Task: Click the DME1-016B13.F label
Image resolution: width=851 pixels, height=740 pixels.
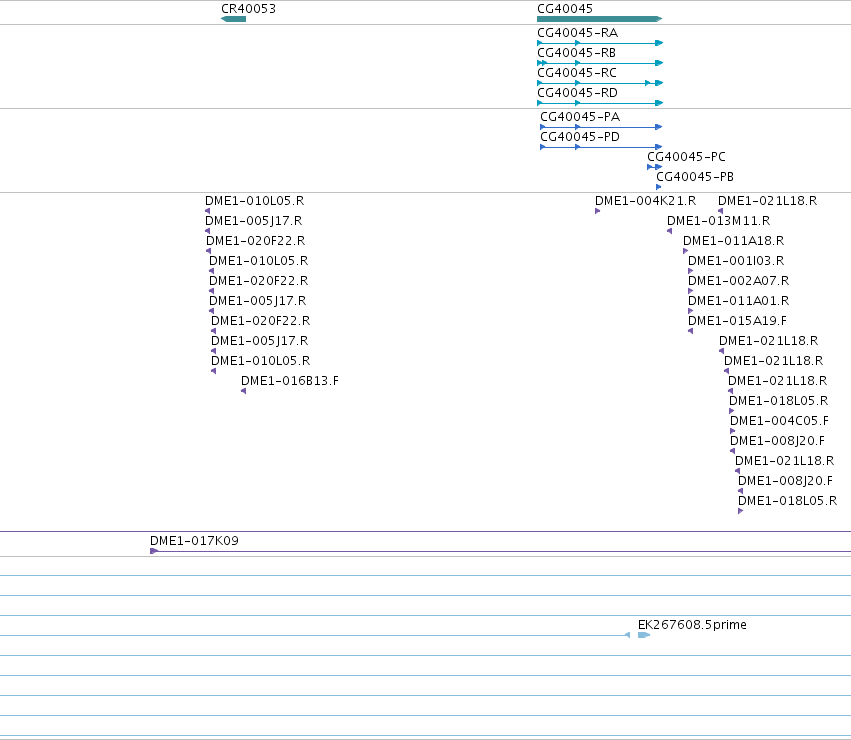Action: pyautogui.click(x=290, y=381)
